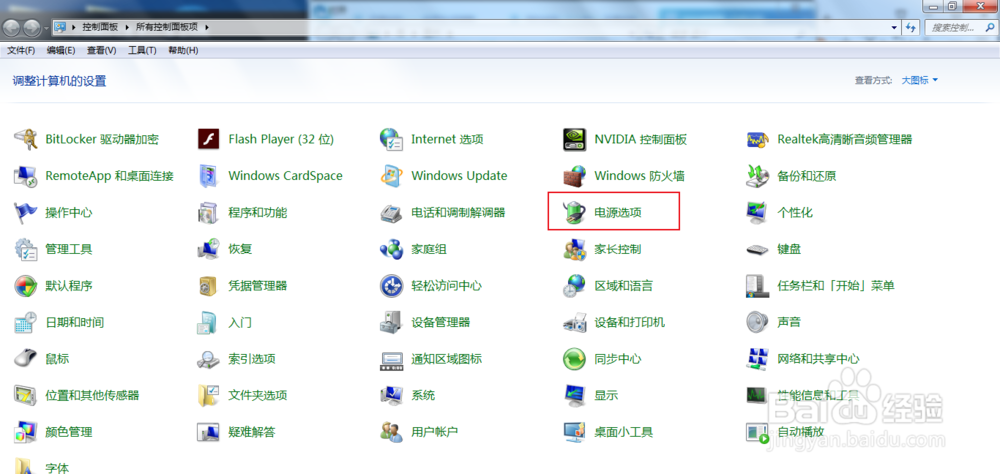Open the 管理工具 gear icon

pyautogui.click(x=26, y=249)
